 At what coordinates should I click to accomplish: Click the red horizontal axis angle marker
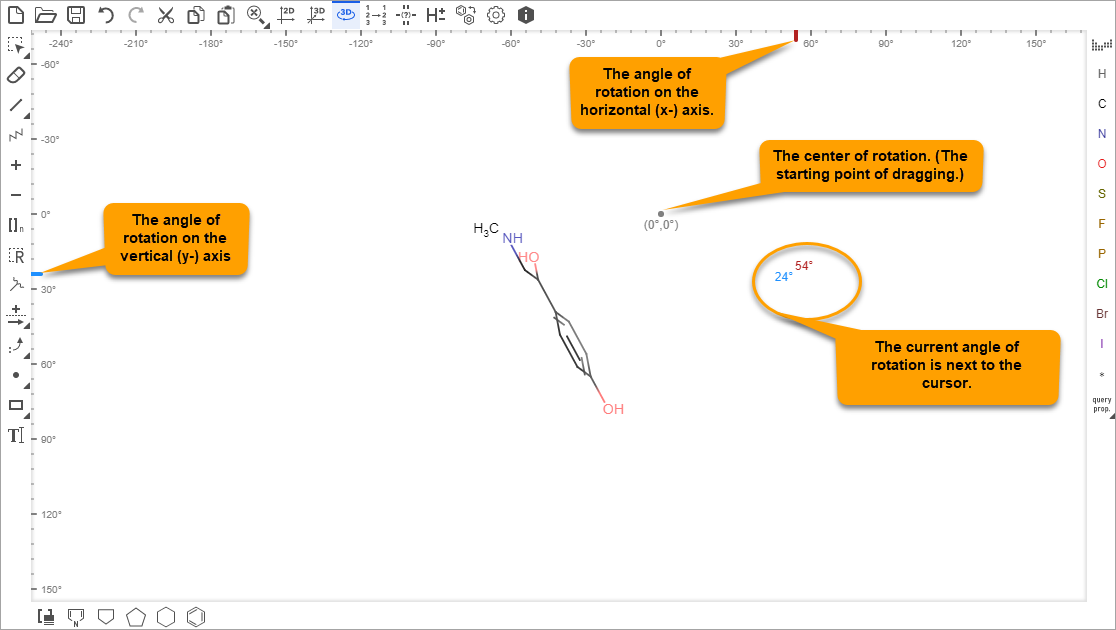pos(796,36)
